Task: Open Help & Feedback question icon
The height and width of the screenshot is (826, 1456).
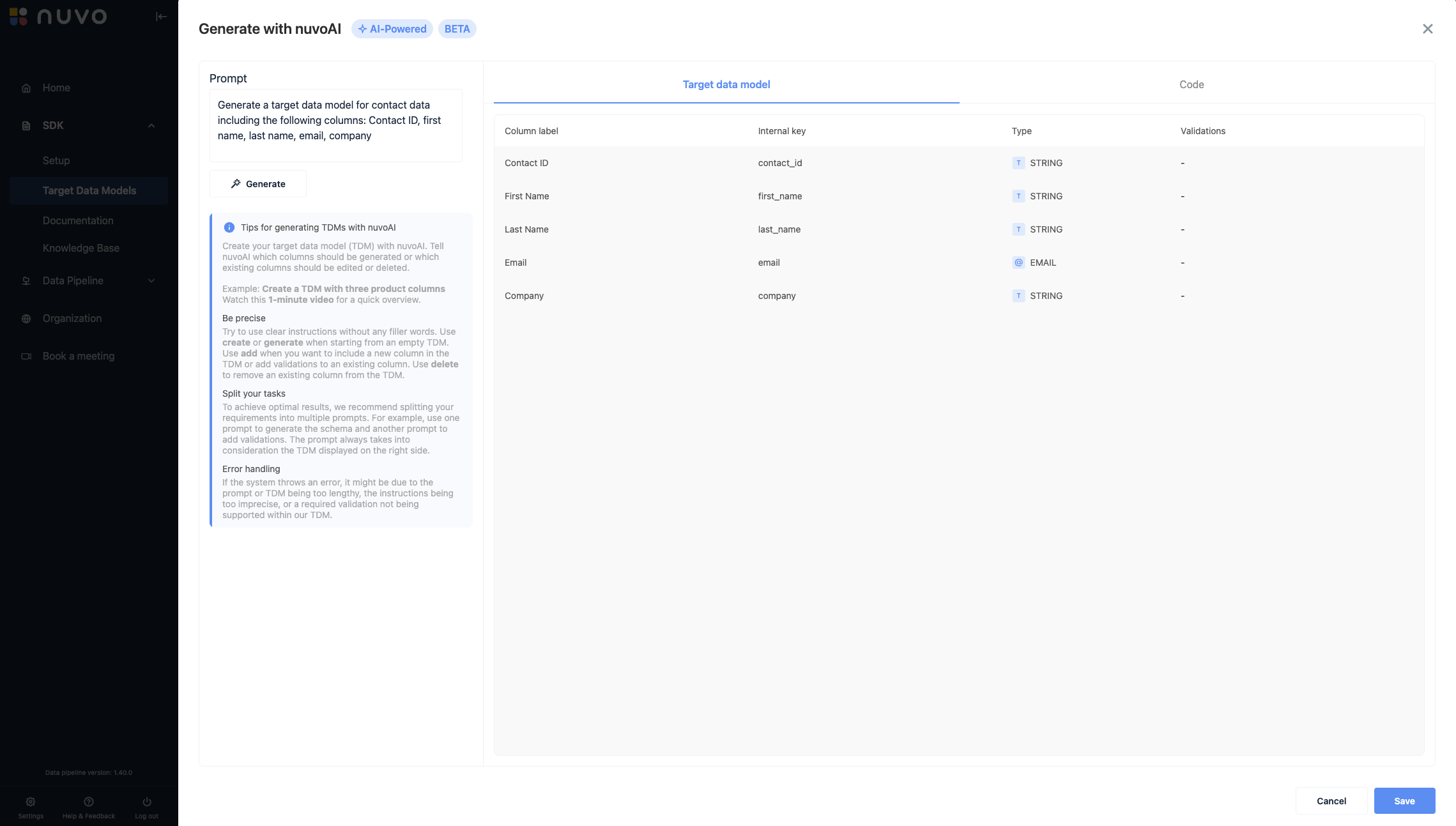Action: tap(89, 802)
